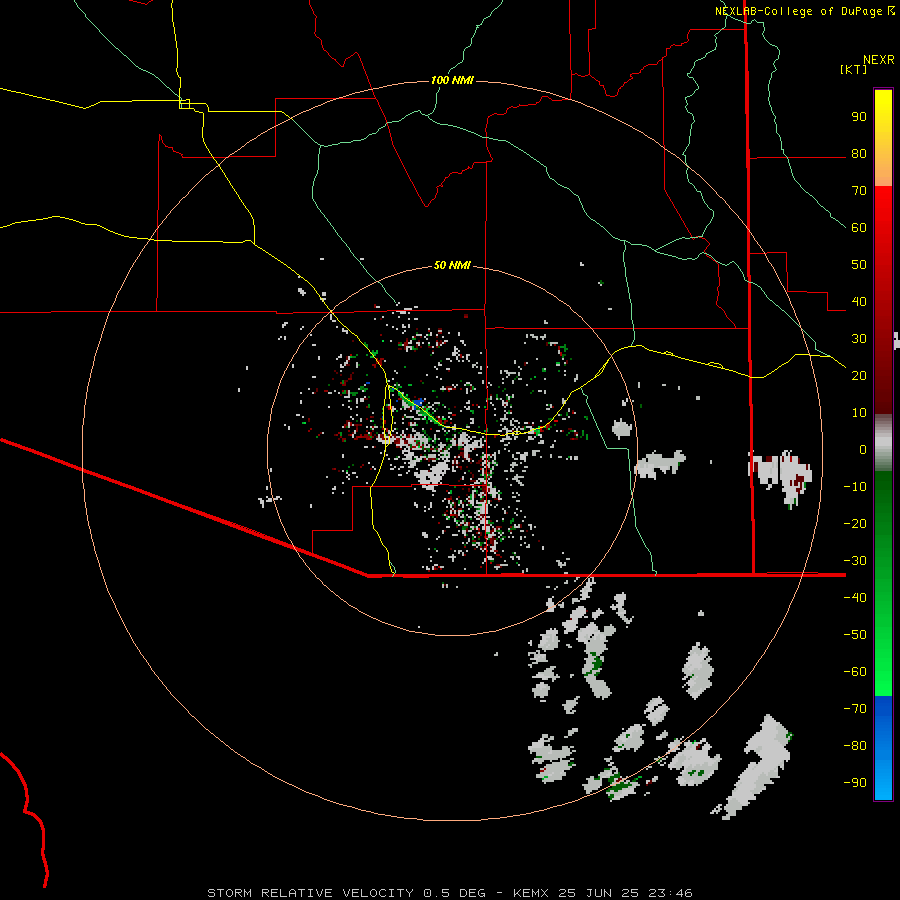Click the -80 value on velocity scale

[x=855, y=746]
